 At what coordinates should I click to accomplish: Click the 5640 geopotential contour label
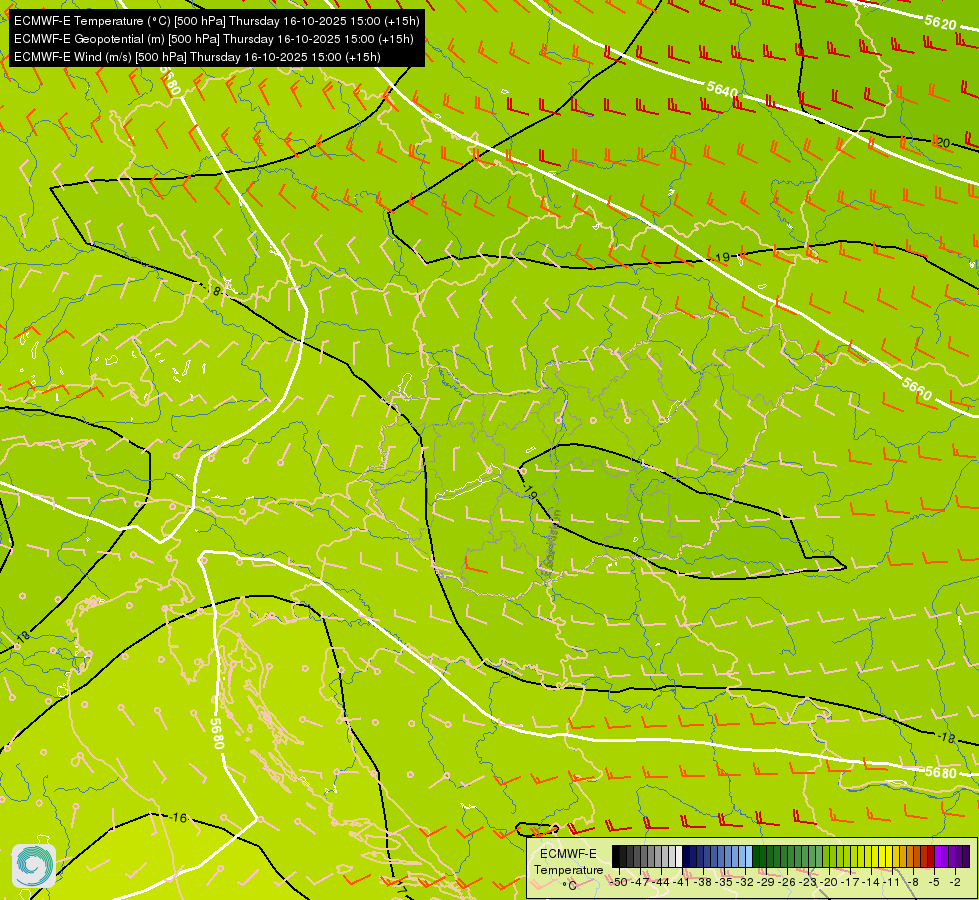722,90
